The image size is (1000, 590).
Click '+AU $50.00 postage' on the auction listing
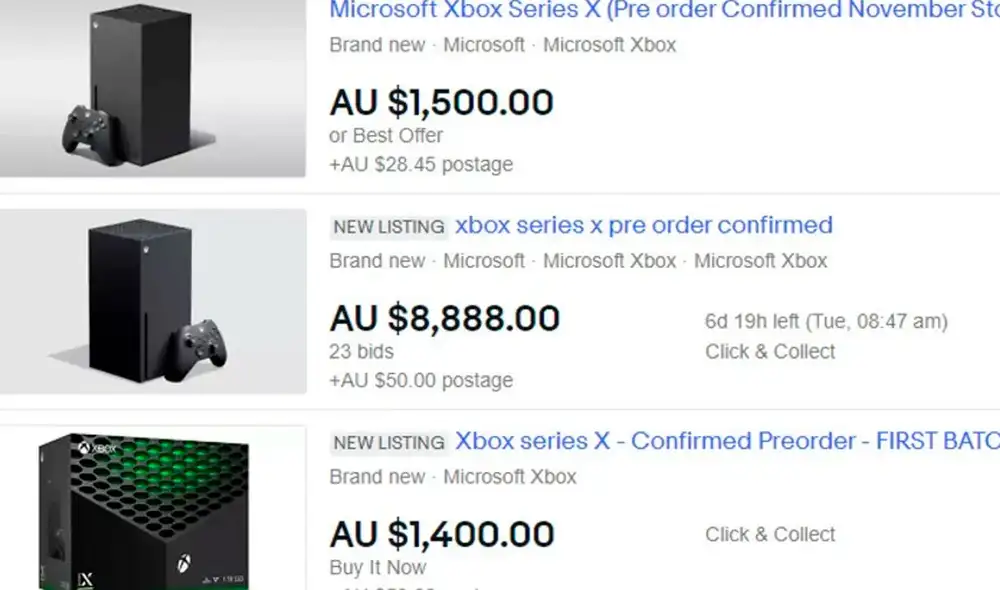420,380
